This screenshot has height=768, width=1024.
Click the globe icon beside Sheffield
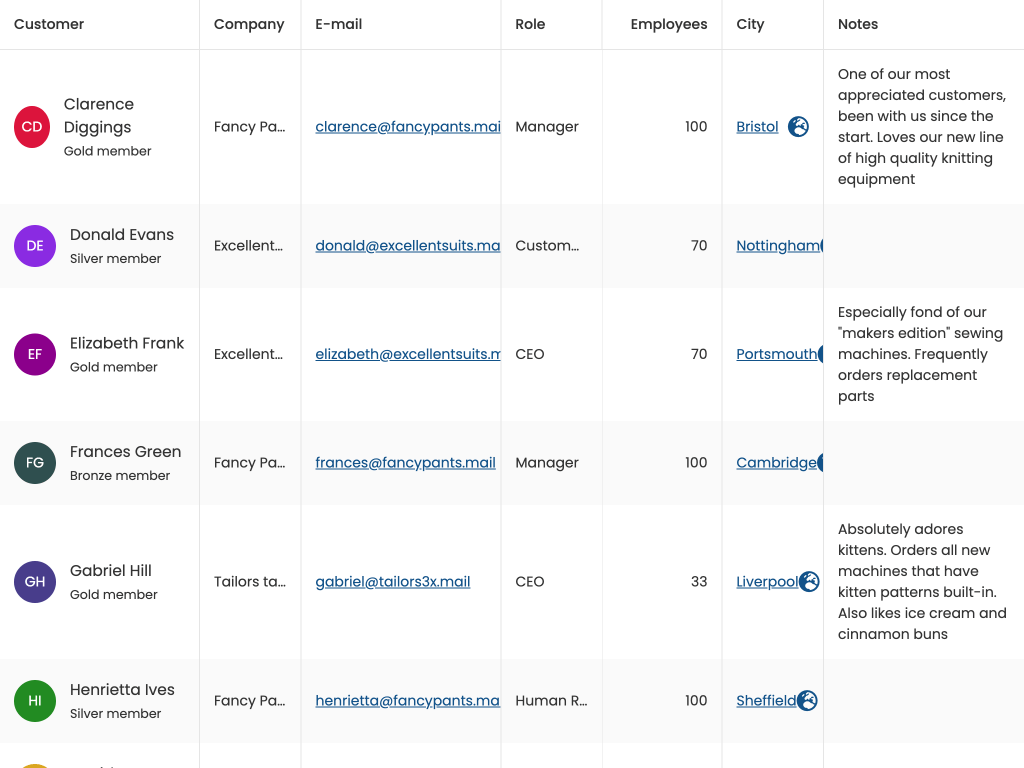coord(807,701)
